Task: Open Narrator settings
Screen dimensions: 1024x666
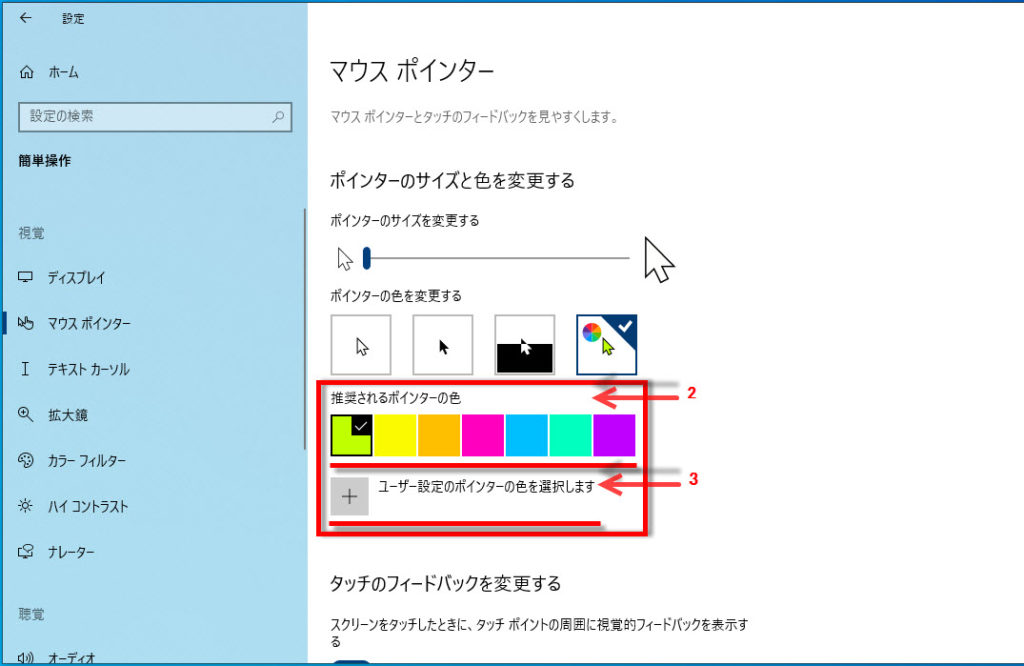Action: (70, 552)
